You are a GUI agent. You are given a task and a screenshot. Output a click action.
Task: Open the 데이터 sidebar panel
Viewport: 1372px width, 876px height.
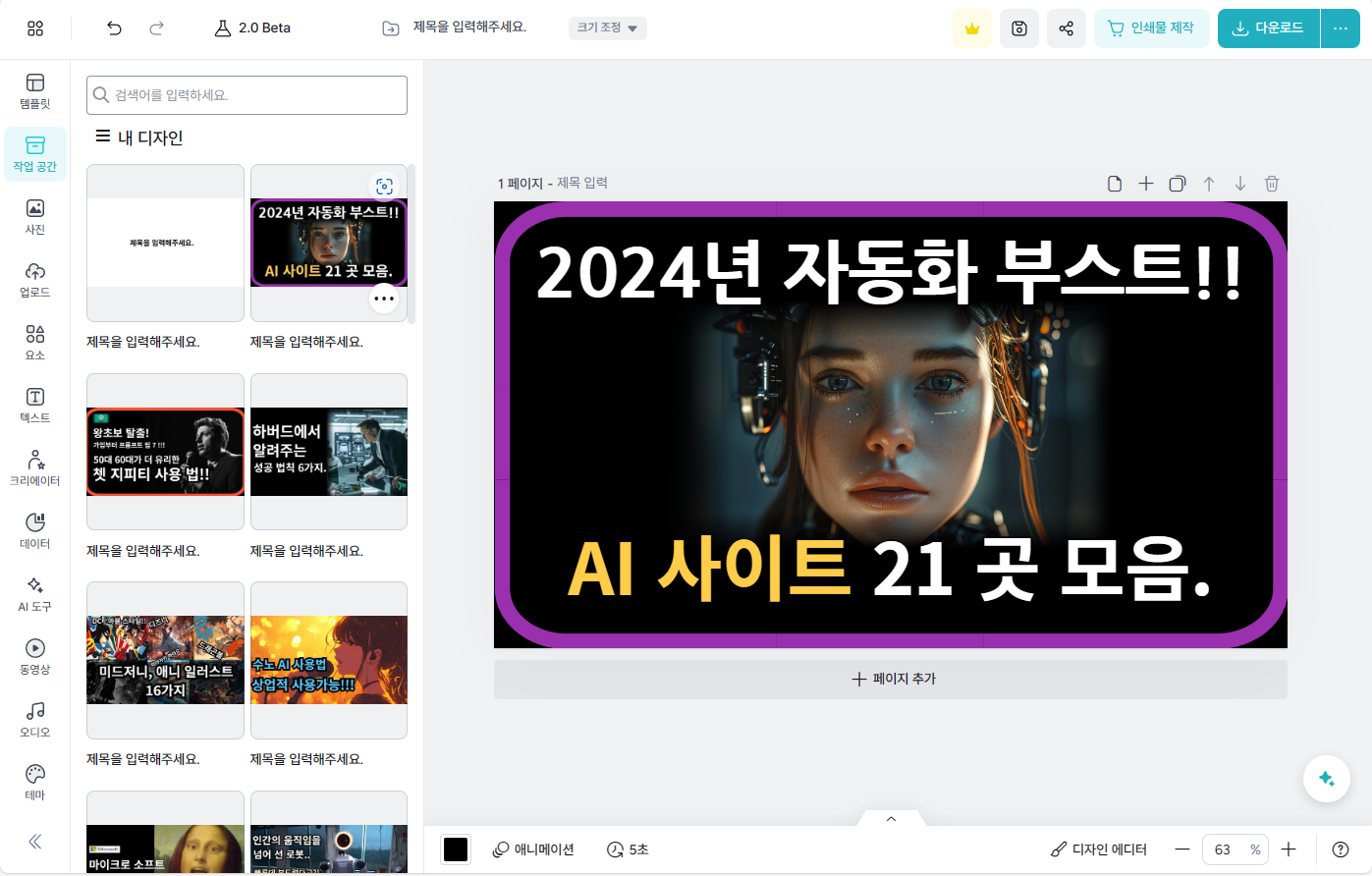coord(35,531)
